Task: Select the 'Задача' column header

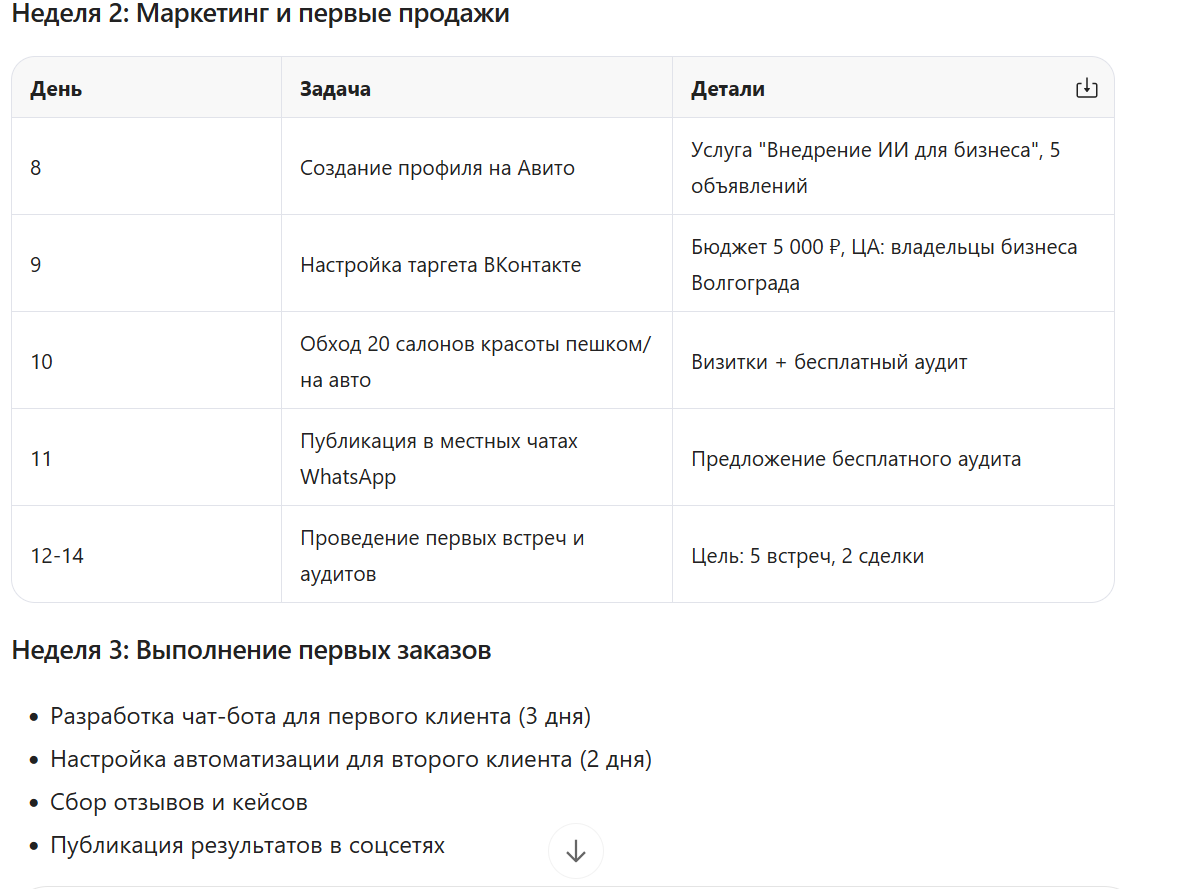Action: click(x=335, y=89)
